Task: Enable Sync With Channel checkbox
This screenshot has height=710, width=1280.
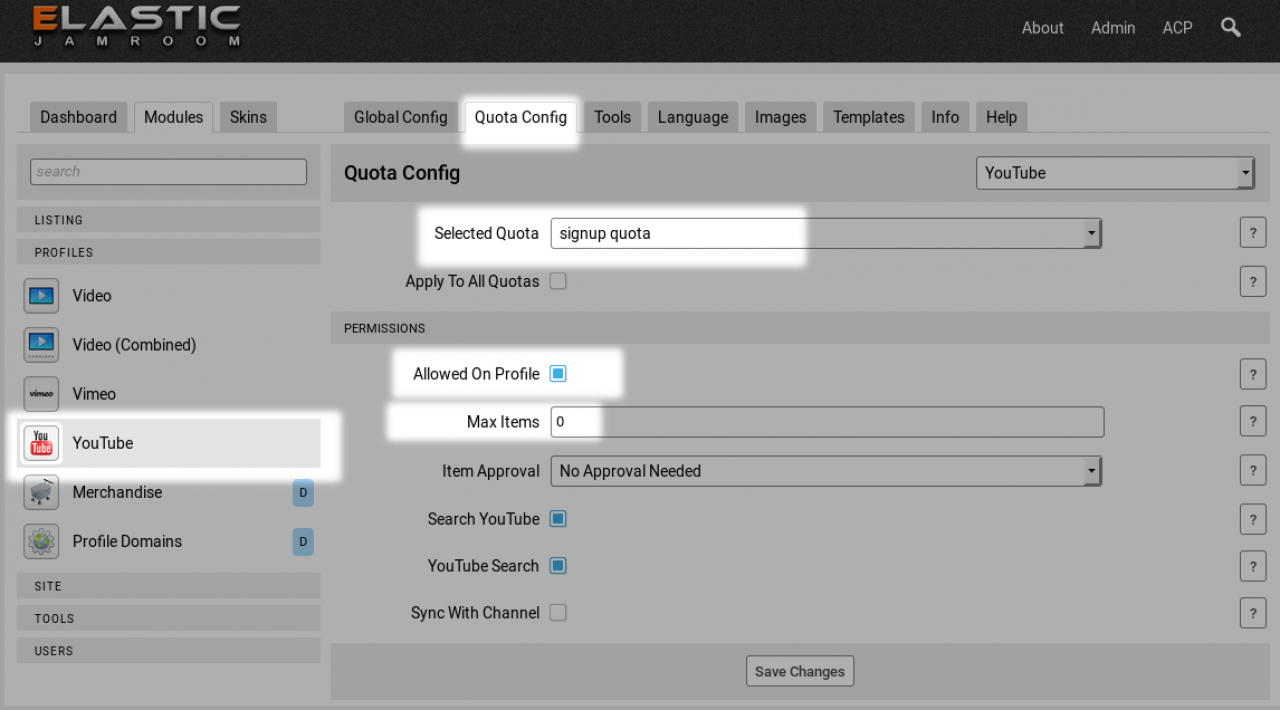Action: (x=558, y=613)
